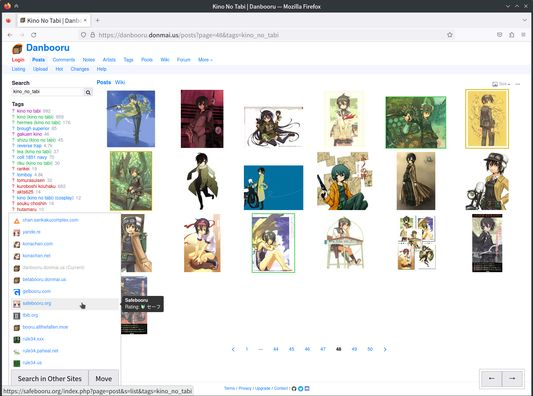Open the Posts navigation item
This screenshot has height=396, width=533.
[x=38, y=59]
